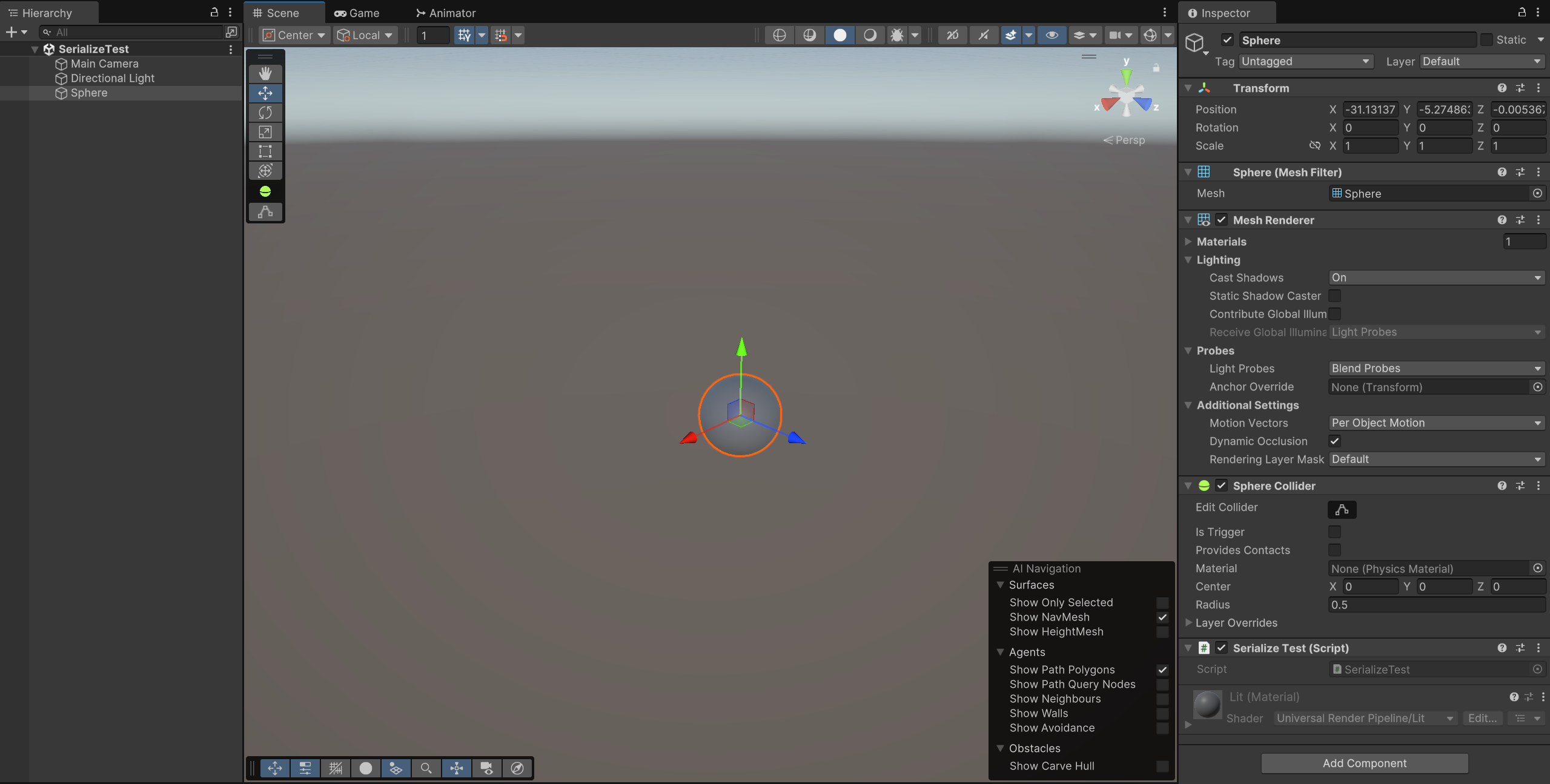Click the Gizmos visibility icon
Image resolution: width=1550 pixels, height=784 pixels.
pyautogui.click(x=1150, y=35)
